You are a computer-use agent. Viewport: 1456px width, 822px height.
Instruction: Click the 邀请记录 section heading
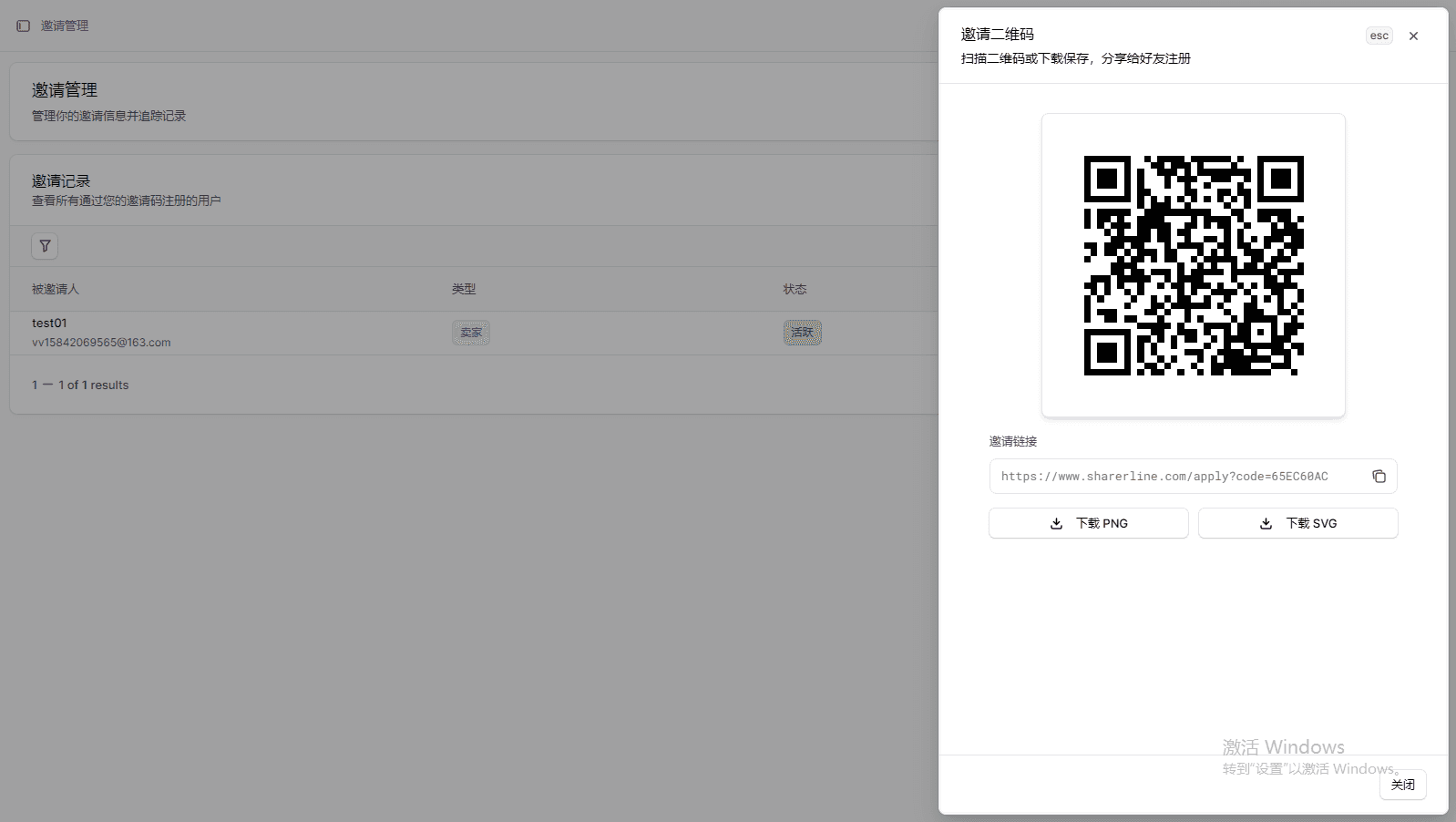[x=61, y=181]
